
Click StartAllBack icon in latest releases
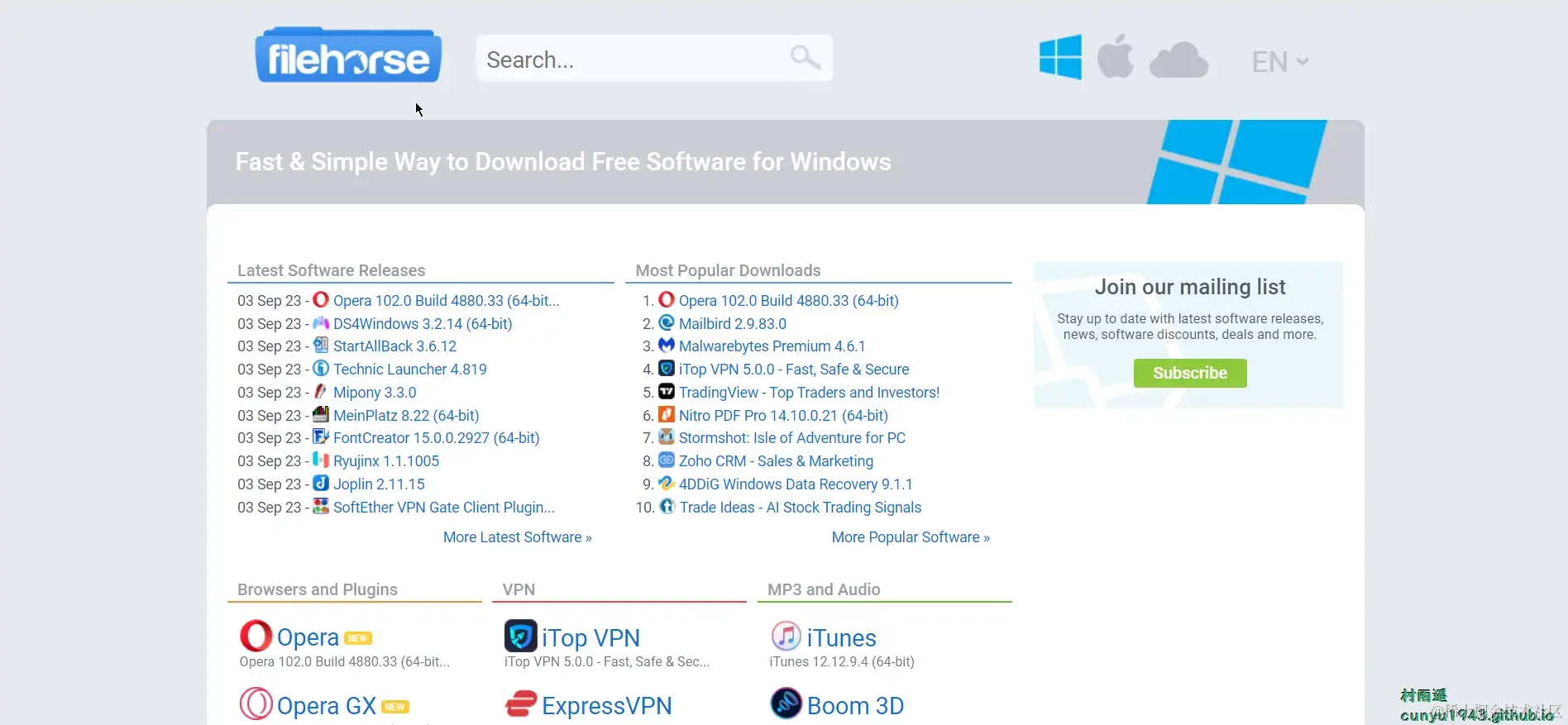point(321,346)
